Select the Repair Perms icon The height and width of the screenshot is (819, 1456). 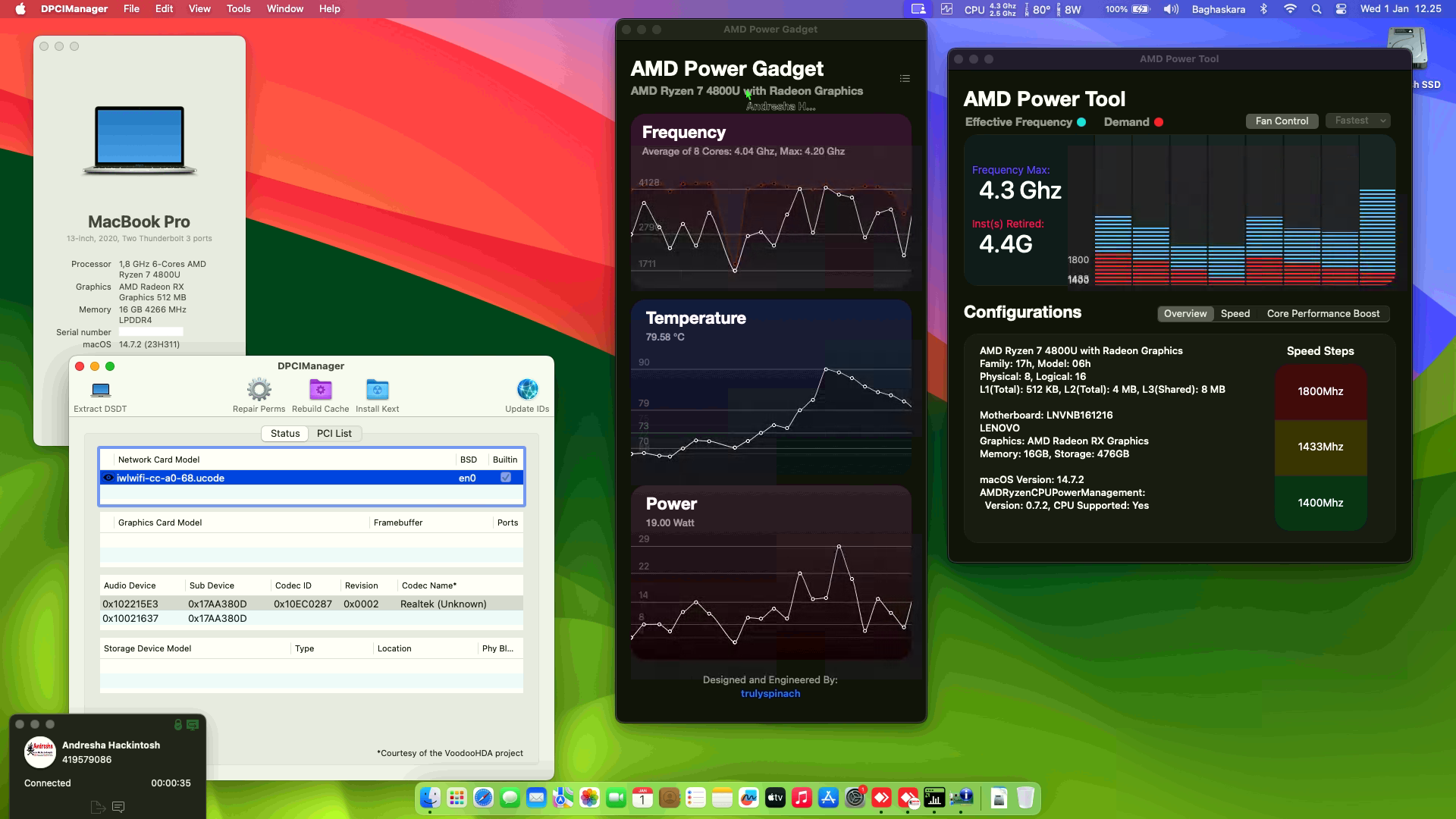point(259,389)
